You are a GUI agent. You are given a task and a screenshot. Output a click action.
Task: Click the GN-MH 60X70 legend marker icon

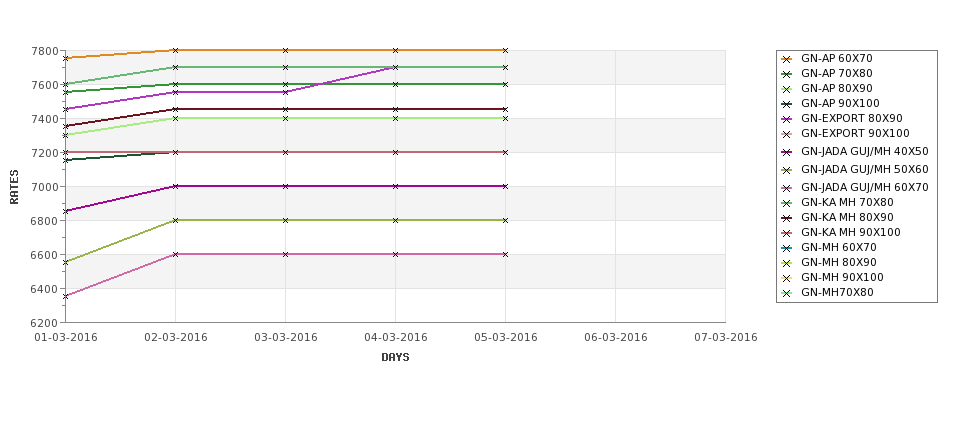(x=787, y=248)
